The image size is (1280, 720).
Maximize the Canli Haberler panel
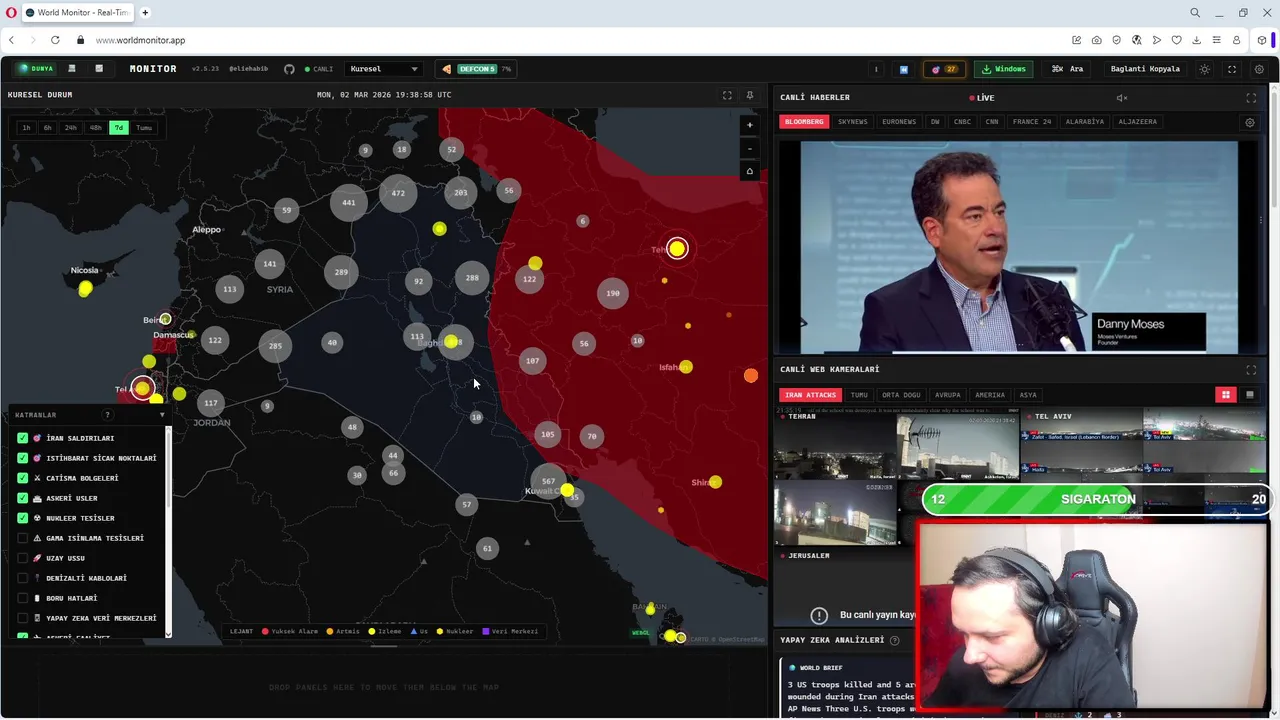[1251, 98]
